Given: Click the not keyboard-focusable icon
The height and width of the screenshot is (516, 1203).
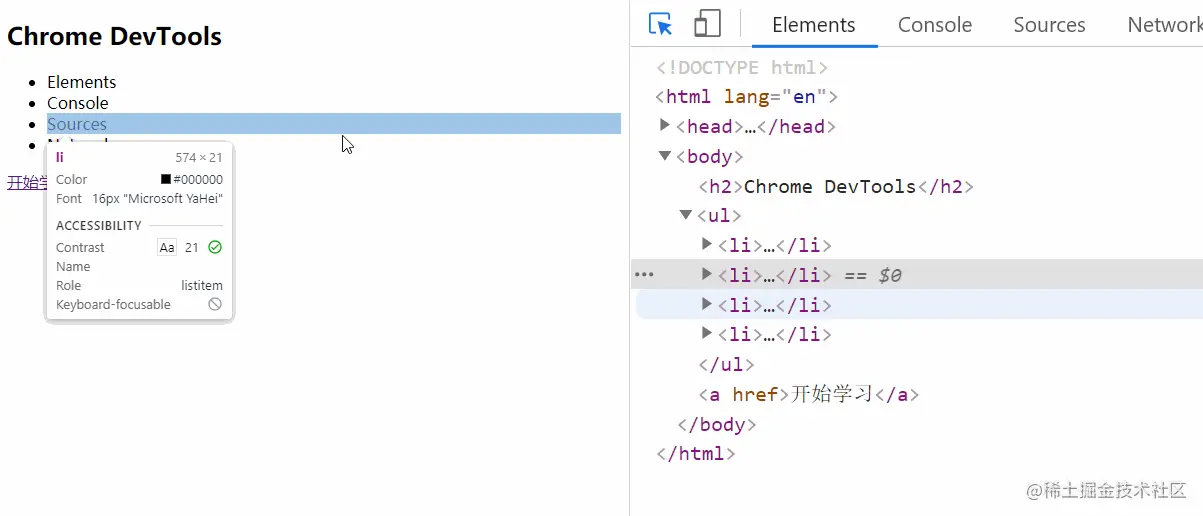Looking at the screenshot, I should 215,304.
